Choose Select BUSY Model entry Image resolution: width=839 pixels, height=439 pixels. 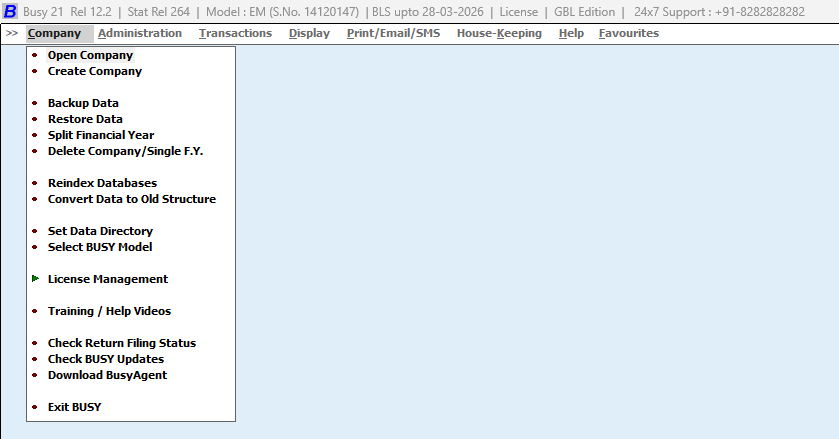point(100,247)
